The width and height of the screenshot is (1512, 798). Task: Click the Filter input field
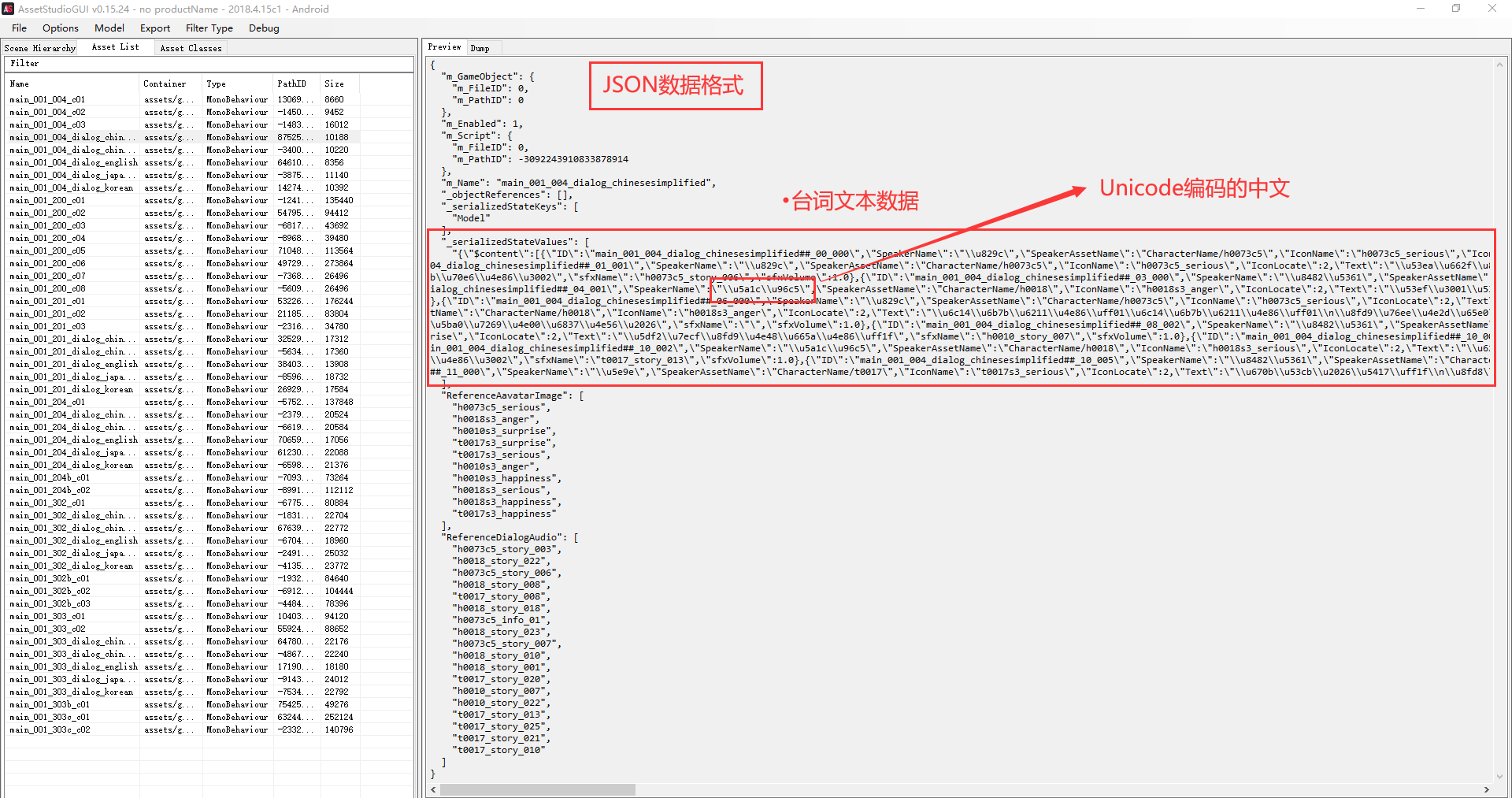(x=209, y=64)
